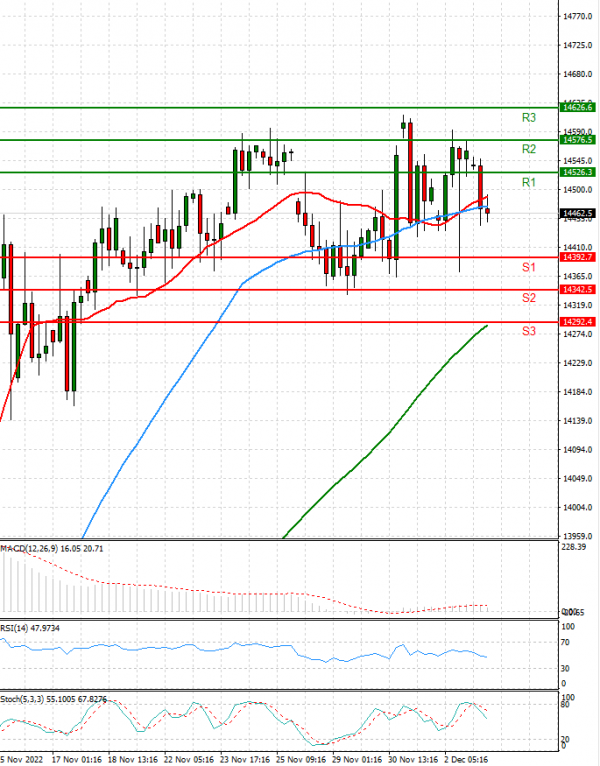Click the RSI 30 level label
Image resolution: width=600 pixels, height=766 pixels.
click(565, 668)
